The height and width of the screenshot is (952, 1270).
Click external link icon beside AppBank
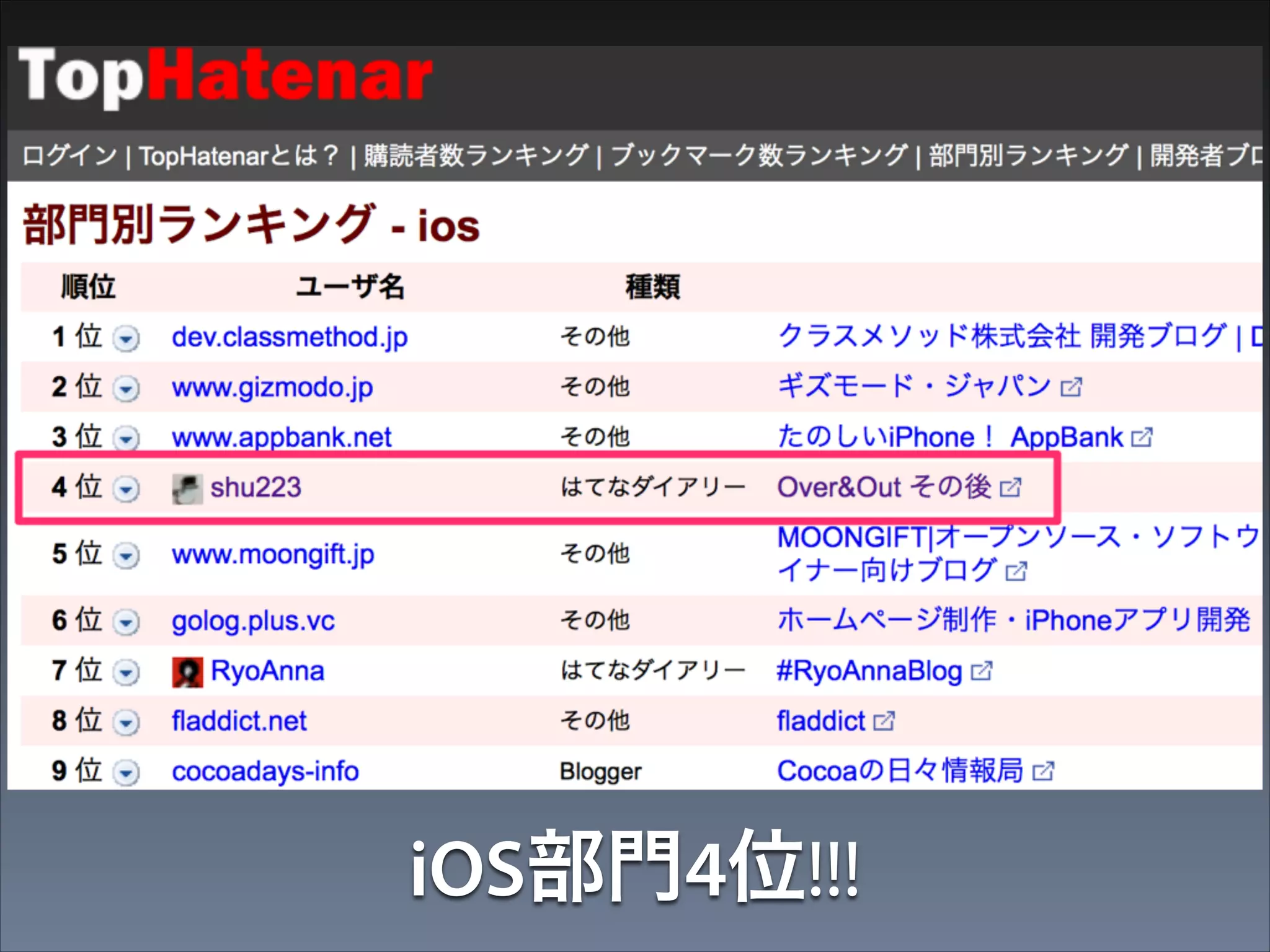pyautogui.click(x=1142, y=438)
